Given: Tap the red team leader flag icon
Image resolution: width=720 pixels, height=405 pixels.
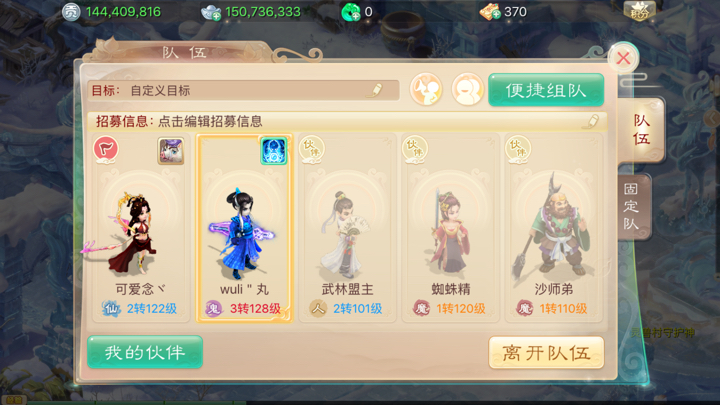Looking at the screenshot, I should coord(106,149).
